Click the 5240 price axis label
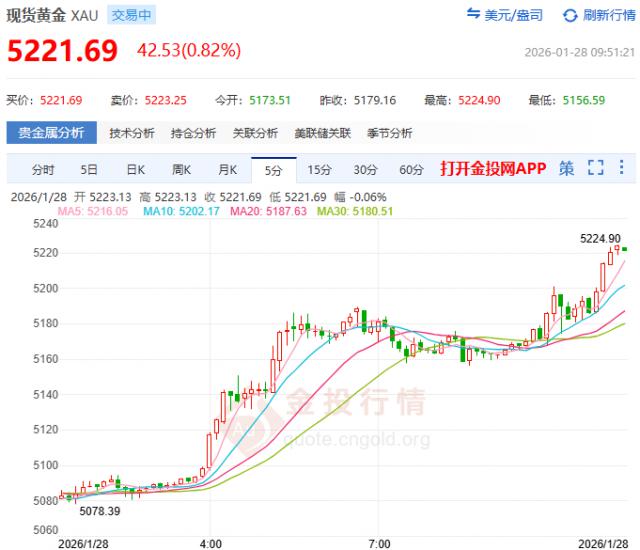This screenshot has height=550, width=640. point(46,224)
